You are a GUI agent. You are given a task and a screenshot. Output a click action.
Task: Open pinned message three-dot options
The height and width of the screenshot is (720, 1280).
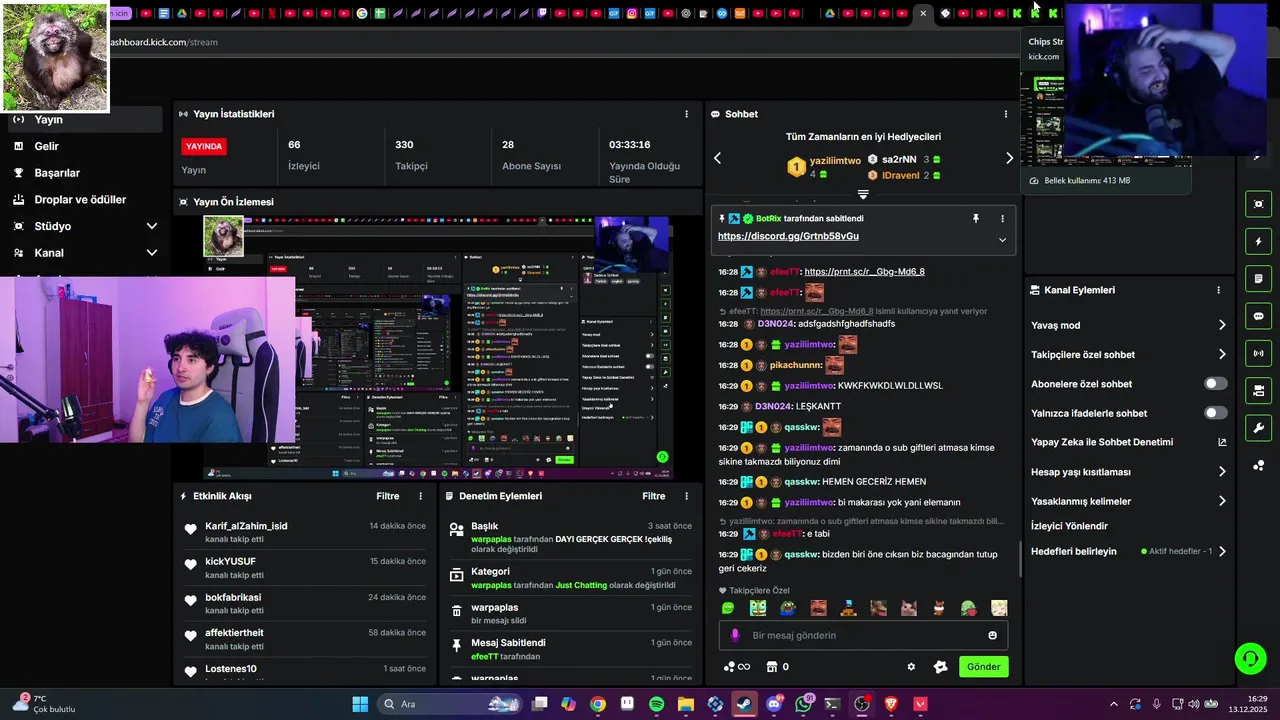point(1002,218)
